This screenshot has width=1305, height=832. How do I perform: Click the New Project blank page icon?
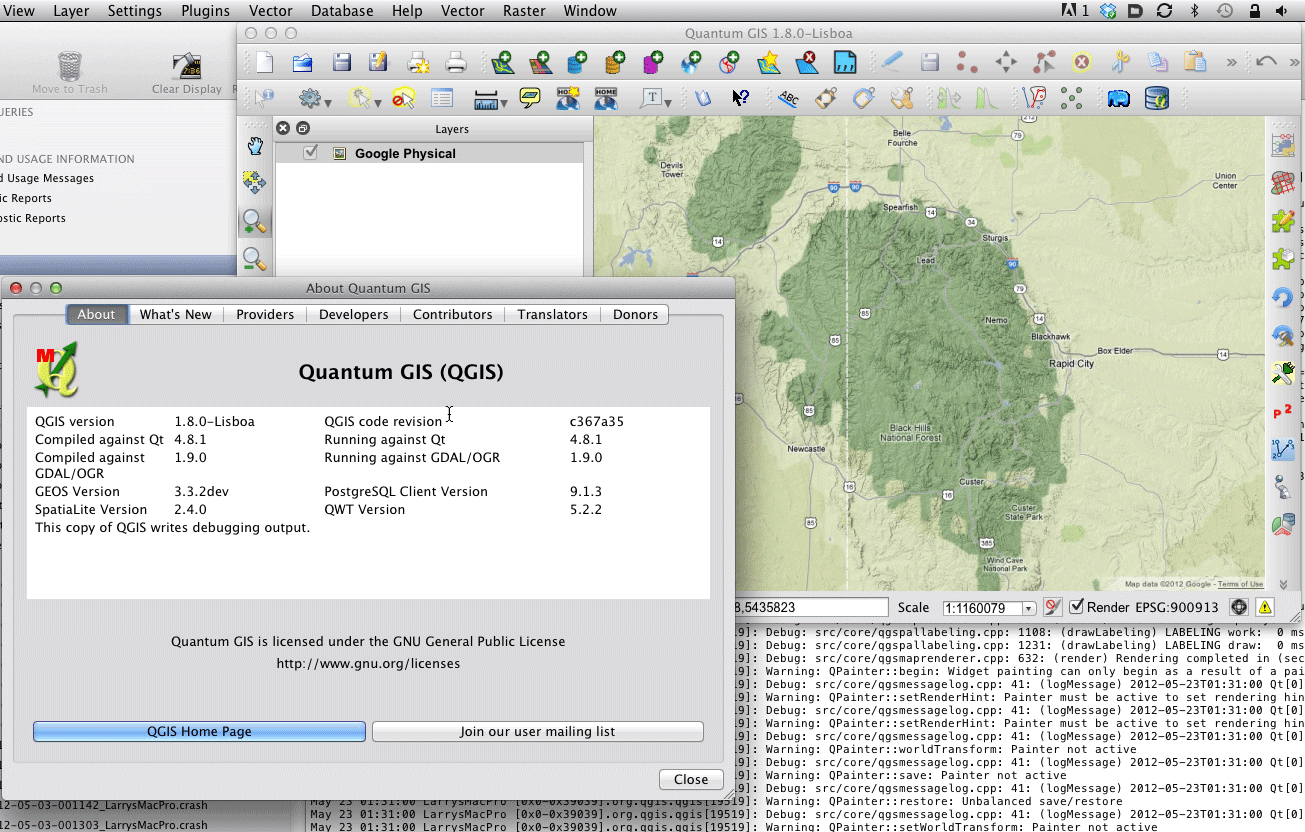(264, 63)
